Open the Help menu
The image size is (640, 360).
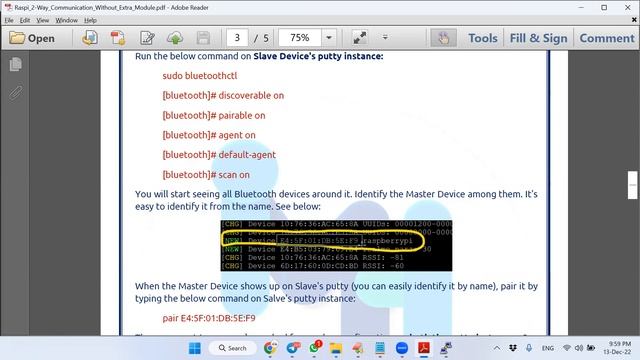[90, 20]
